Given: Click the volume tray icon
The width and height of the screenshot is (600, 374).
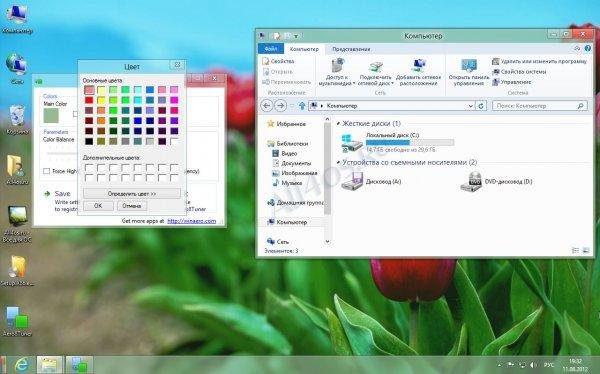Looking at the screenshot, I should click(x=533, y=365).
